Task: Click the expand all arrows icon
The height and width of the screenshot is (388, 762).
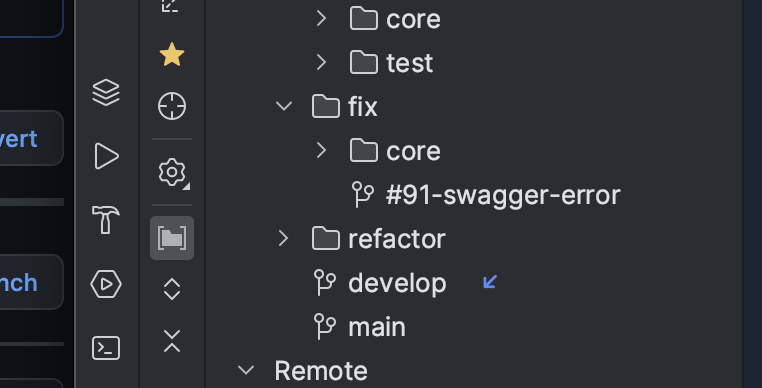Action: [172, 289]
